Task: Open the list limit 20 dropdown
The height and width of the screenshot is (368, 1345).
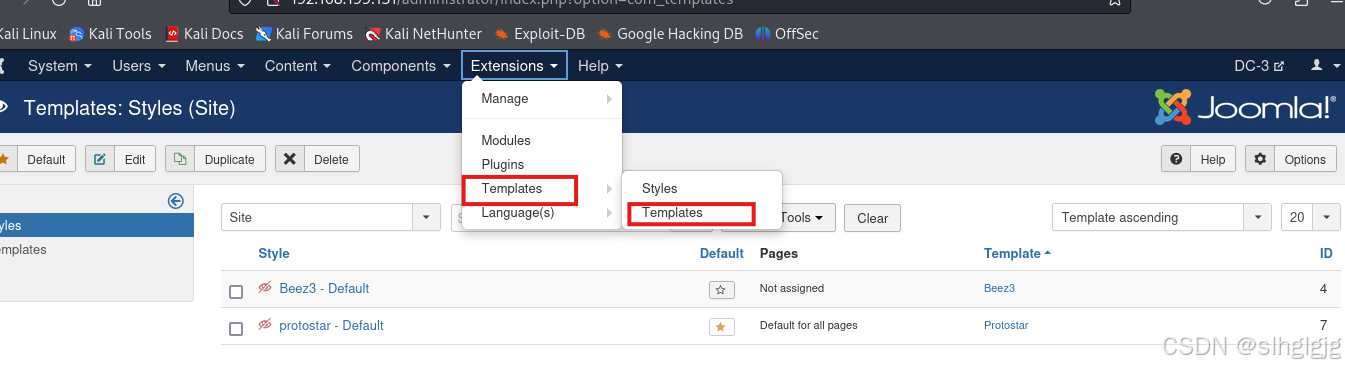Action: pyautogui.click(x=1310, y=217)
